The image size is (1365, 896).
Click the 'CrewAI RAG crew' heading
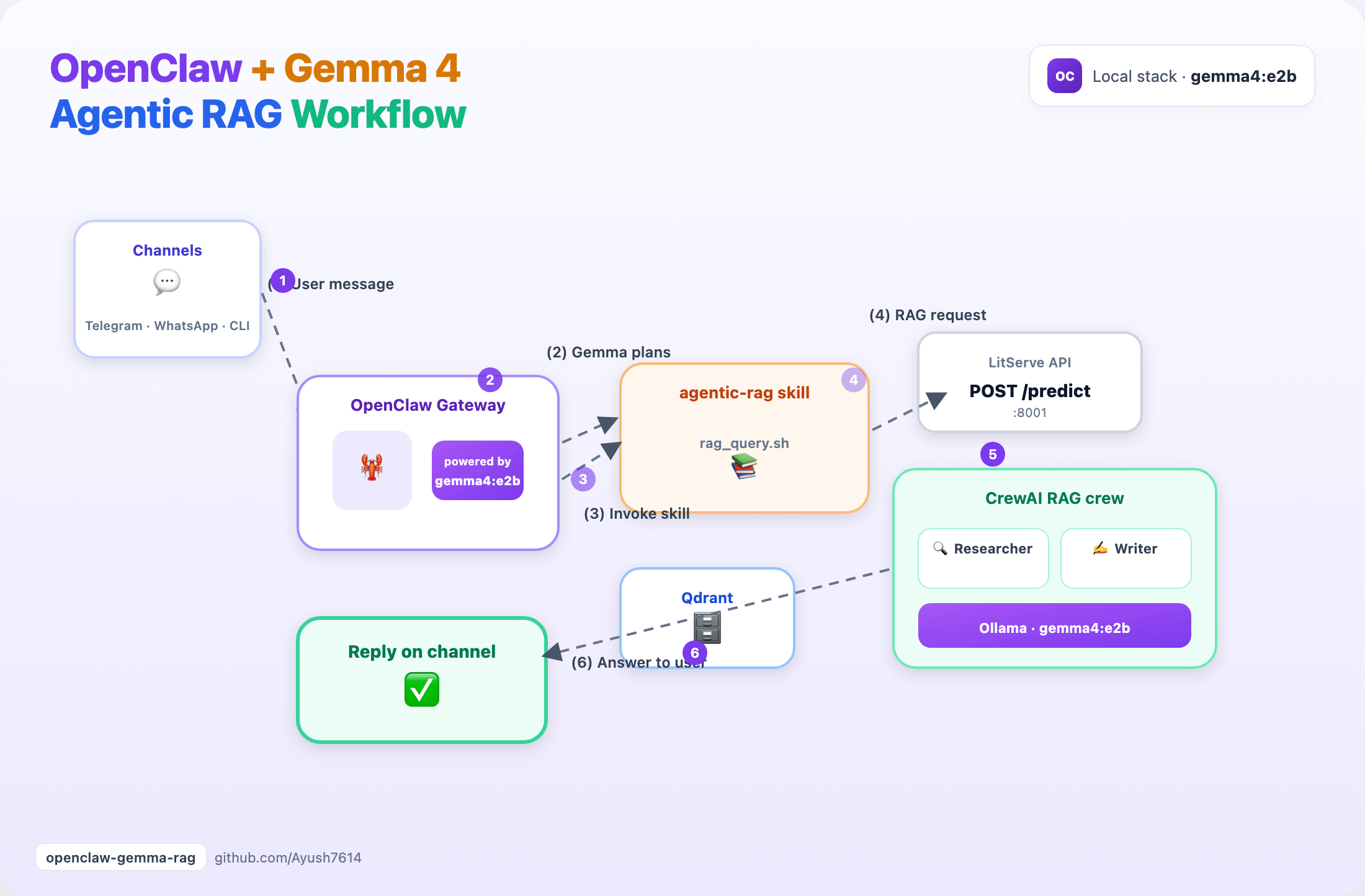(x=1055, y=498)
